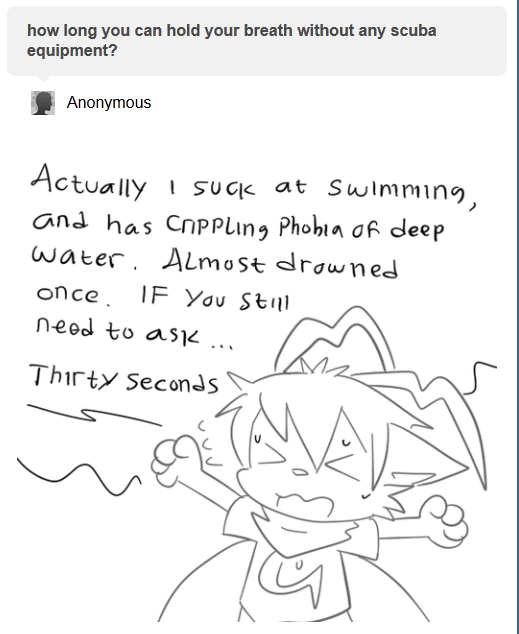Click the Anonymous avatar silhouette icon
This screenshot has width=519, height=634.
43,103
